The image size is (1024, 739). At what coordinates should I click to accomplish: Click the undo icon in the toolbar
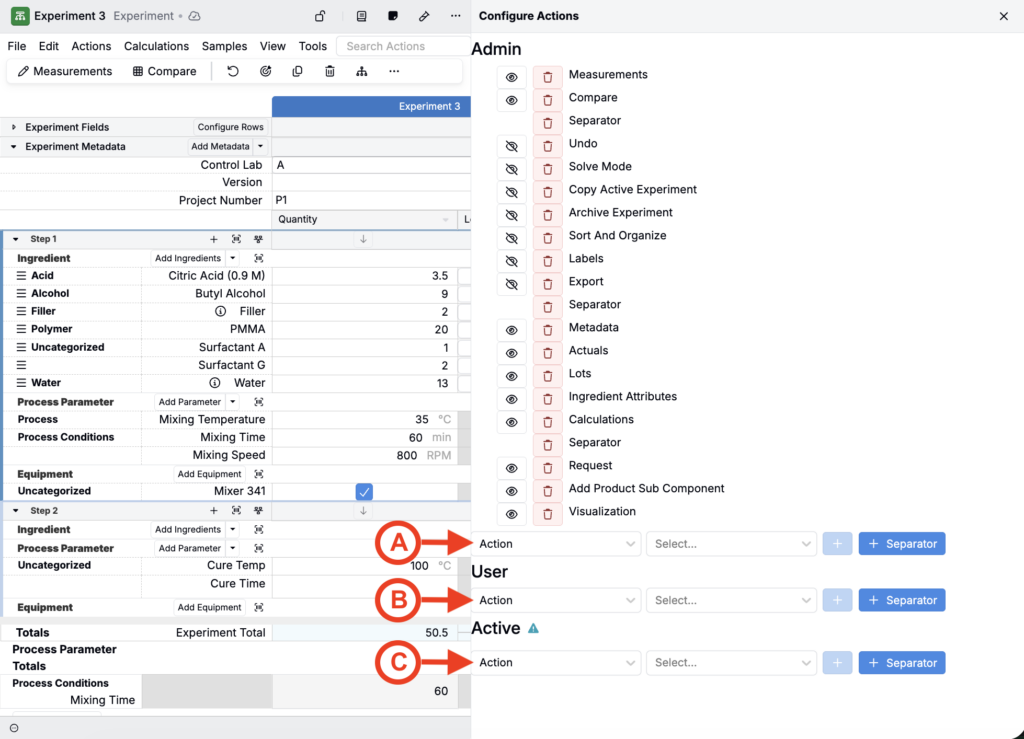(233, 71)
